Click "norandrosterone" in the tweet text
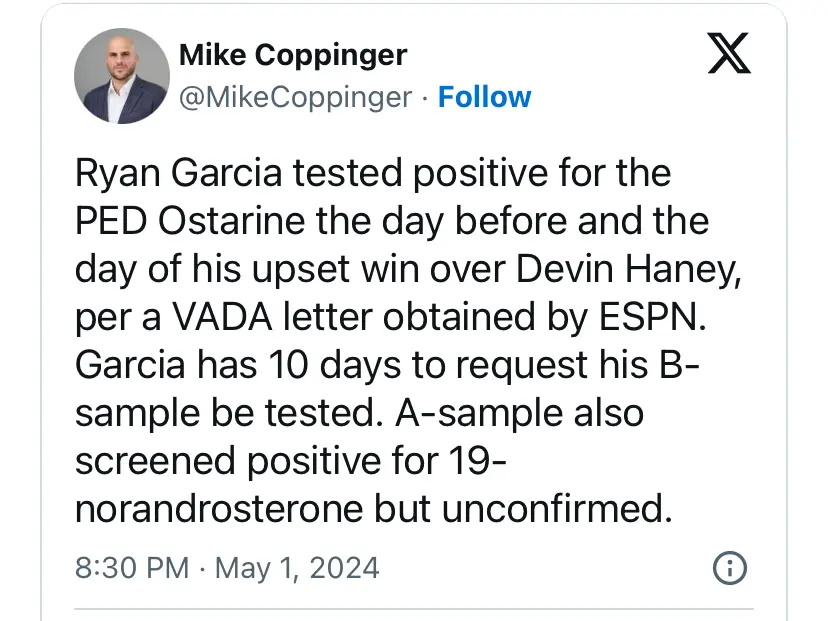 219,509
